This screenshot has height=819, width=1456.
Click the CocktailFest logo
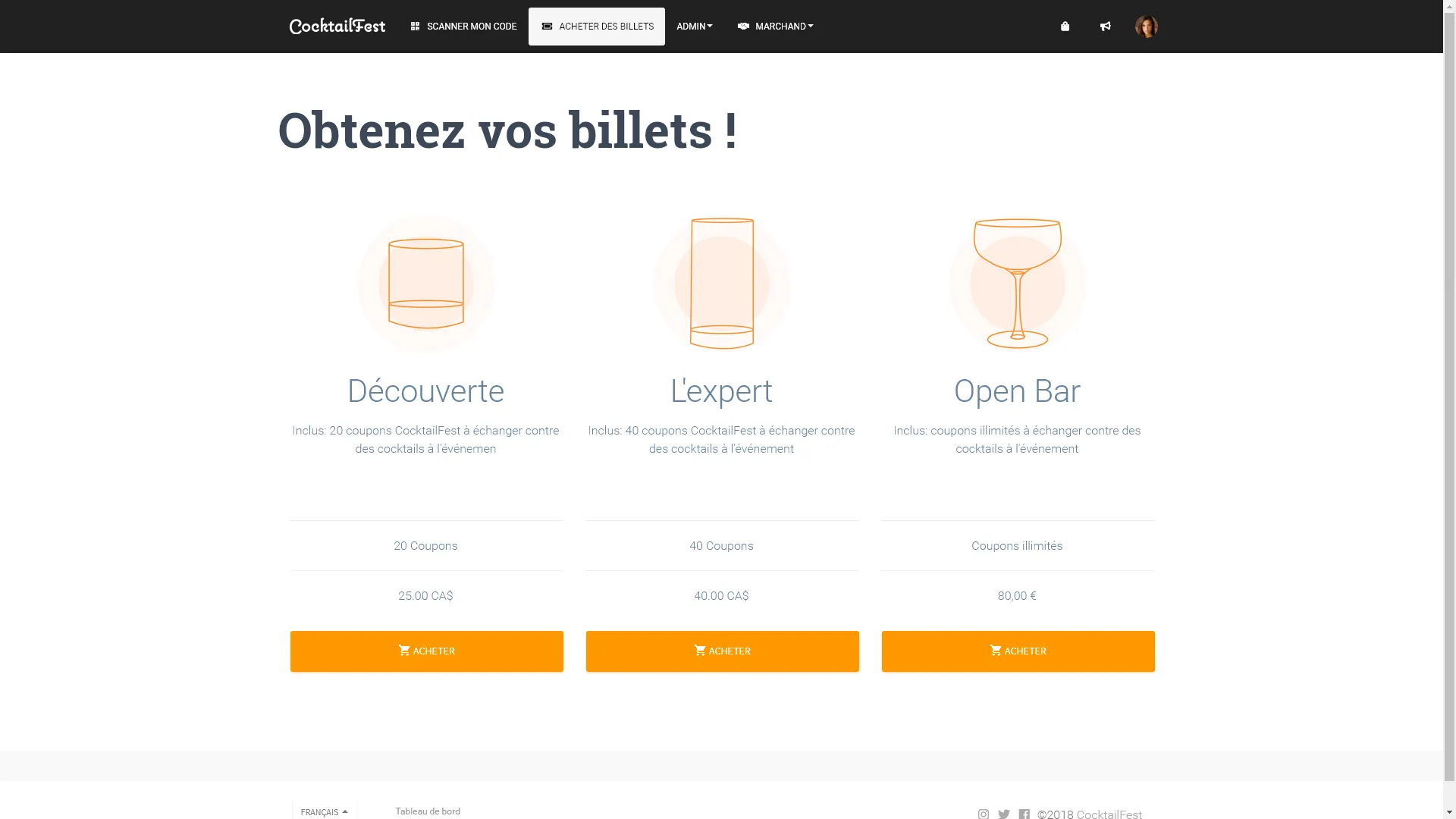pyautogui.click(x=337, y=27)
